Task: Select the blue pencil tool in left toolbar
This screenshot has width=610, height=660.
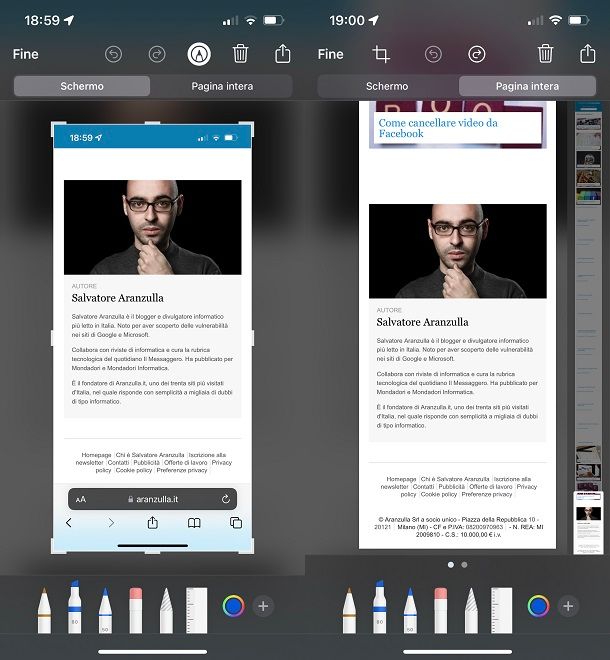Action: tap(105, 611)
